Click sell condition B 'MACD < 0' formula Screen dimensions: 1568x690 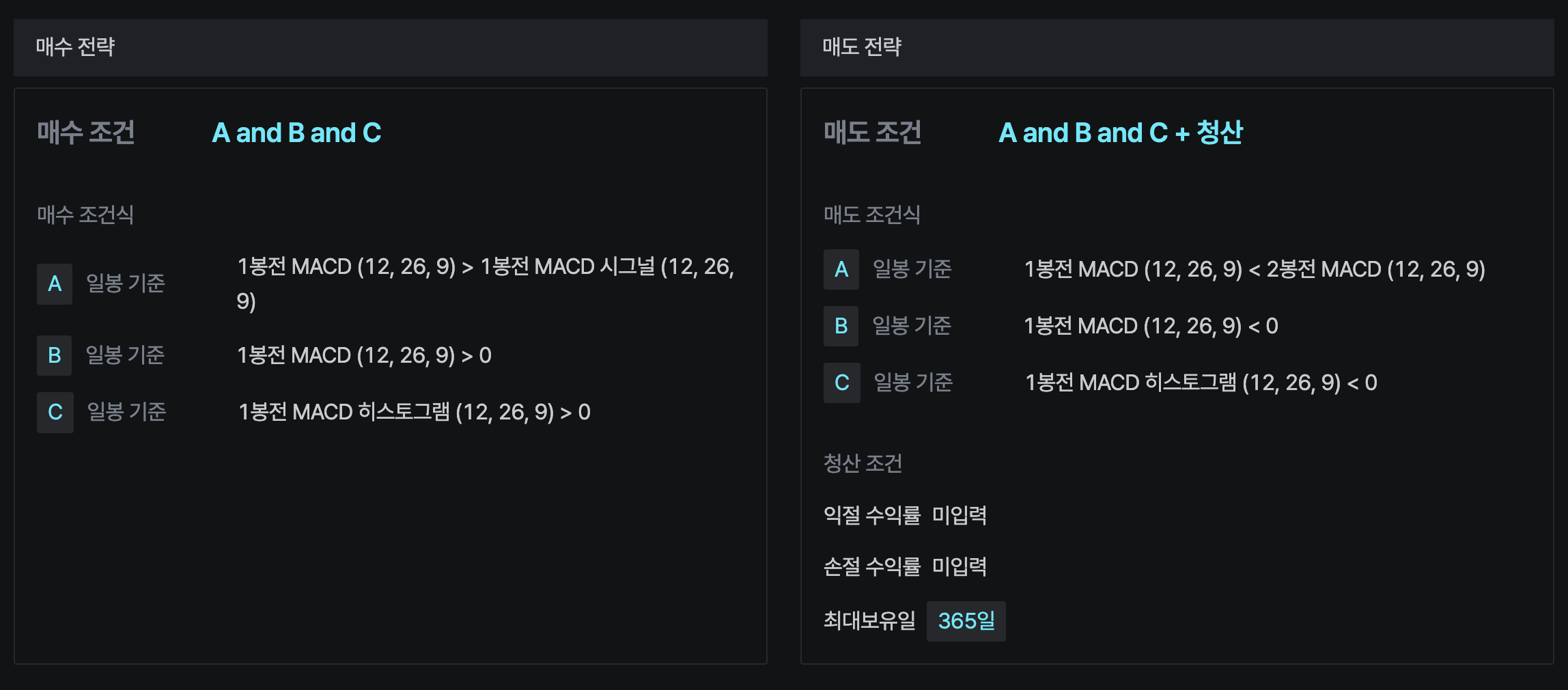[1151, 326]
